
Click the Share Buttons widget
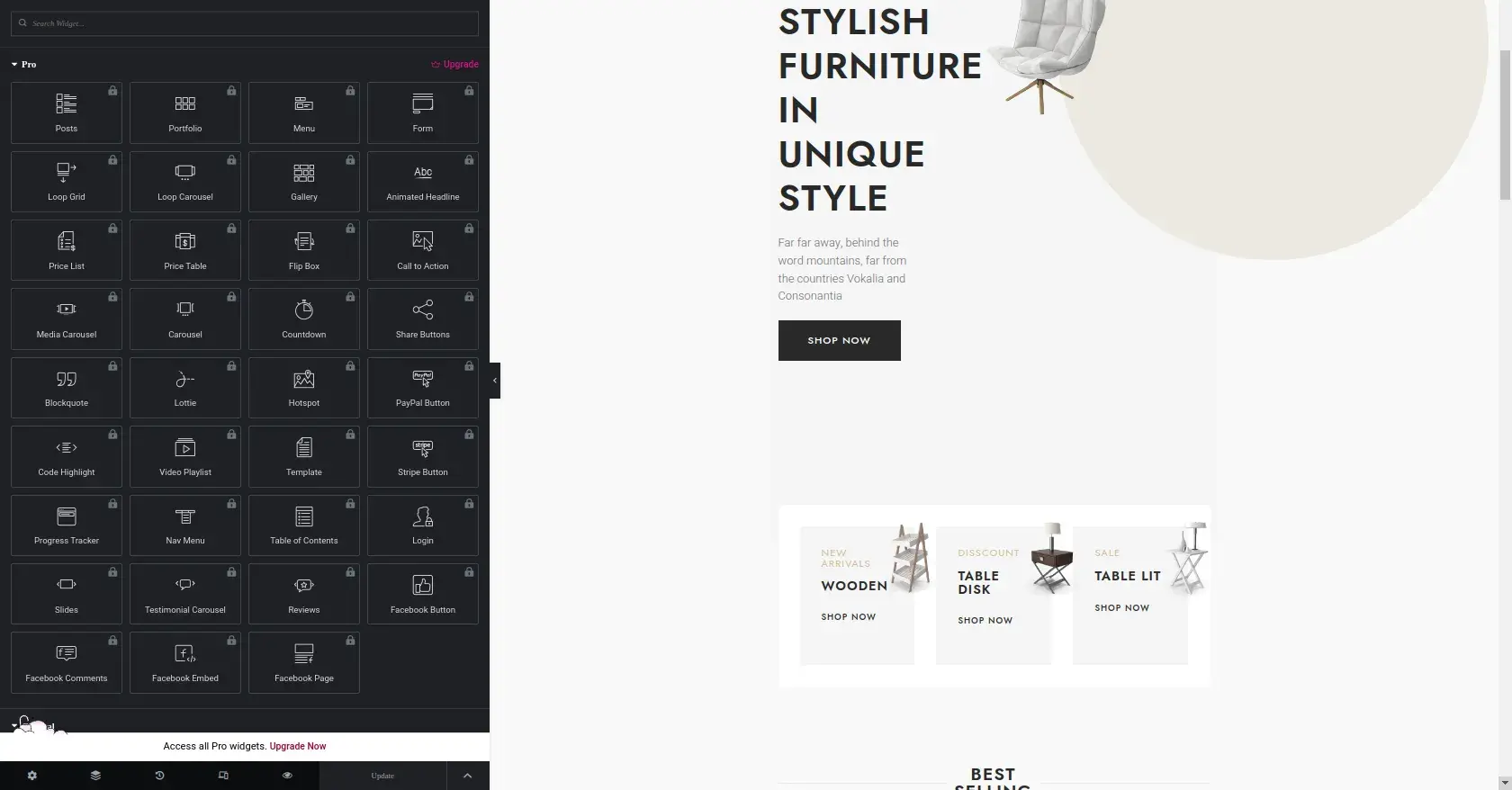coord(423,319)
